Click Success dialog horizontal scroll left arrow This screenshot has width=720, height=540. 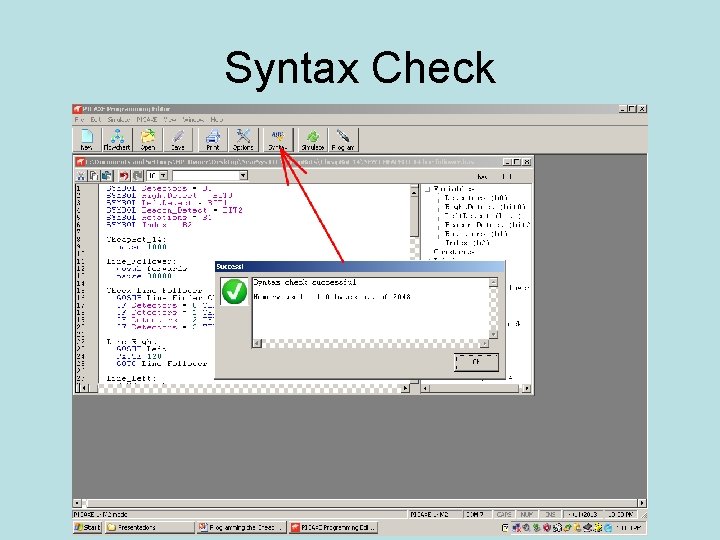(257, 343)
